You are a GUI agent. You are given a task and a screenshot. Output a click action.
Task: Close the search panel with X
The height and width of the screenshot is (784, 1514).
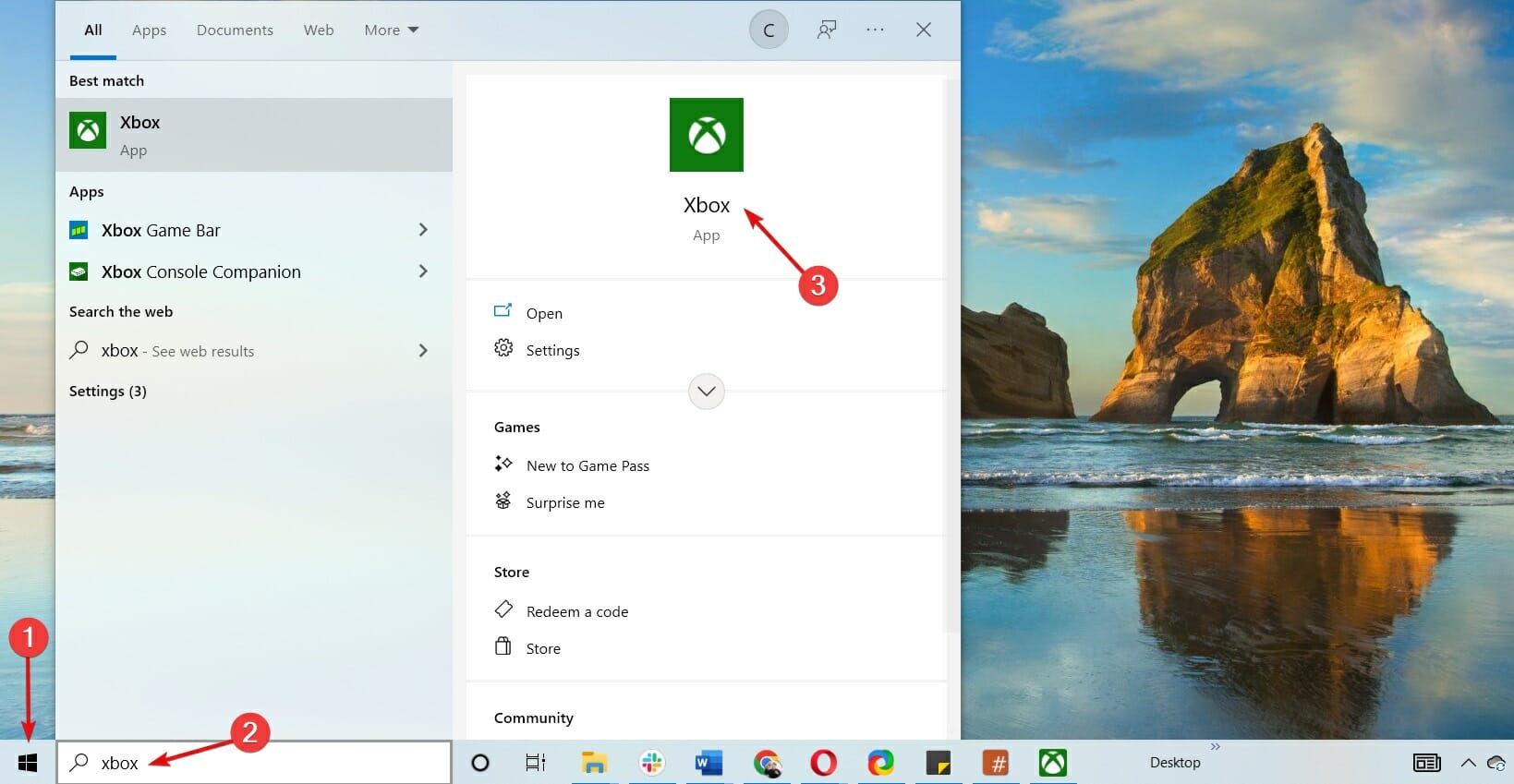(x=923, y=30)
